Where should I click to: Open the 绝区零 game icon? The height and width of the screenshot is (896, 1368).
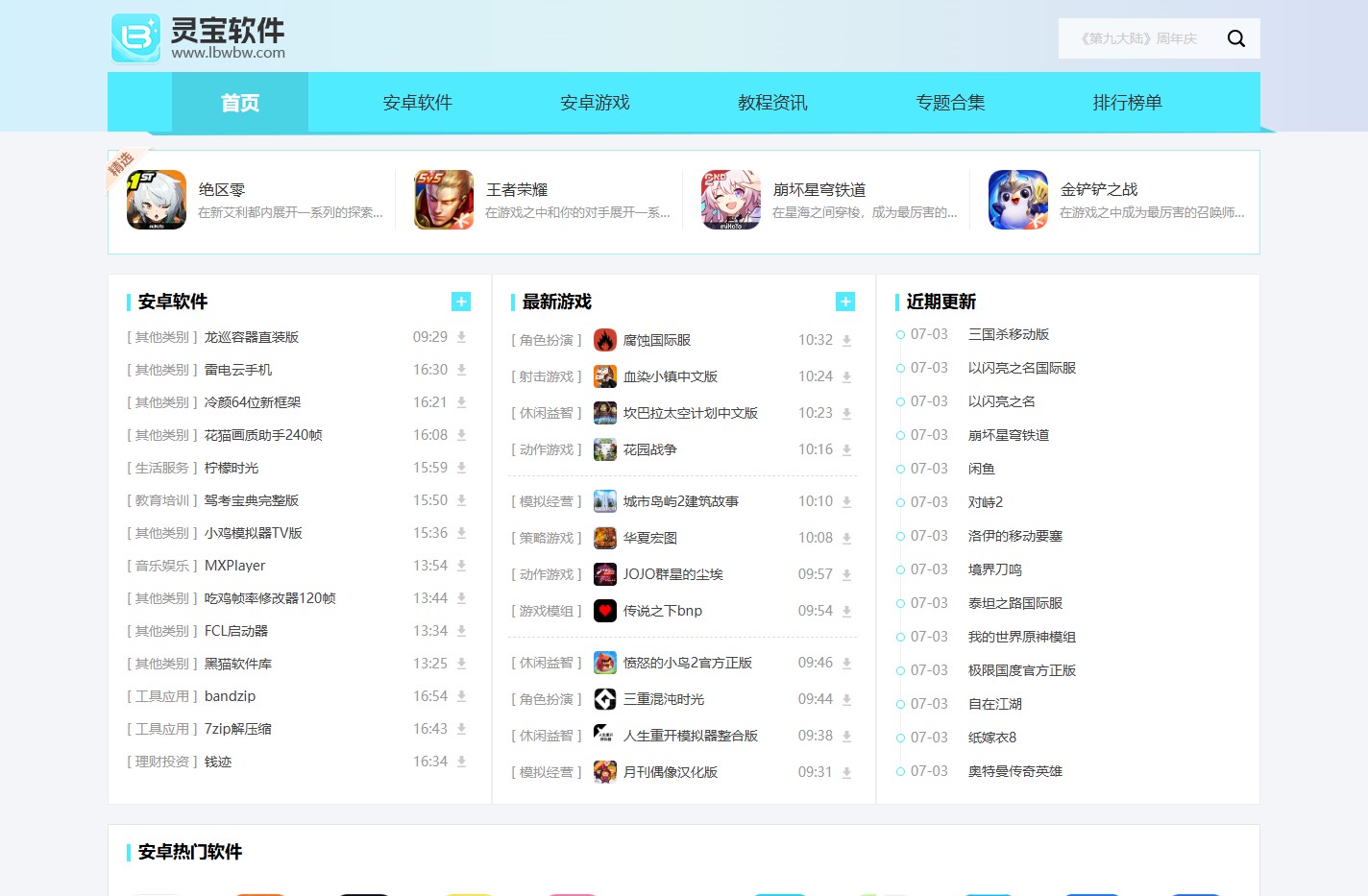(157, 200)
